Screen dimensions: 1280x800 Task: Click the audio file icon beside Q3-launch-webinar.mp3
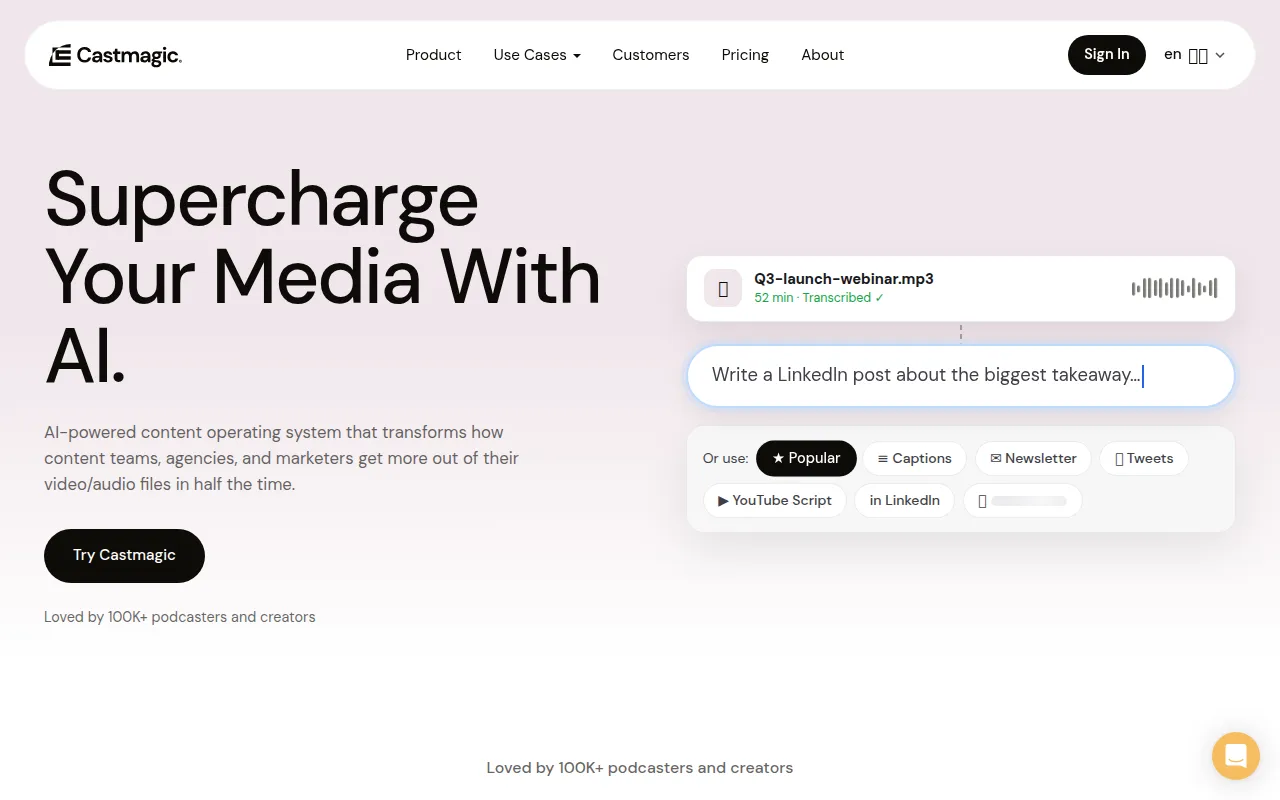(723, 288)
